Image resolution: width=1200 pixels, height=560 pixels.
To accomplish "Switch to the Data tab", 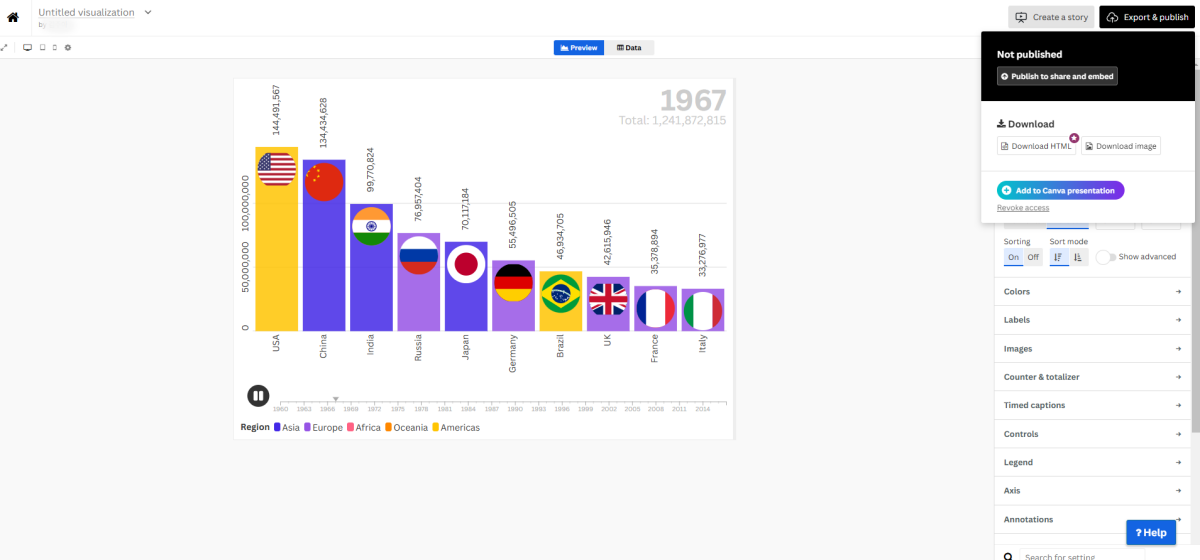I will (x=629, y=47).
